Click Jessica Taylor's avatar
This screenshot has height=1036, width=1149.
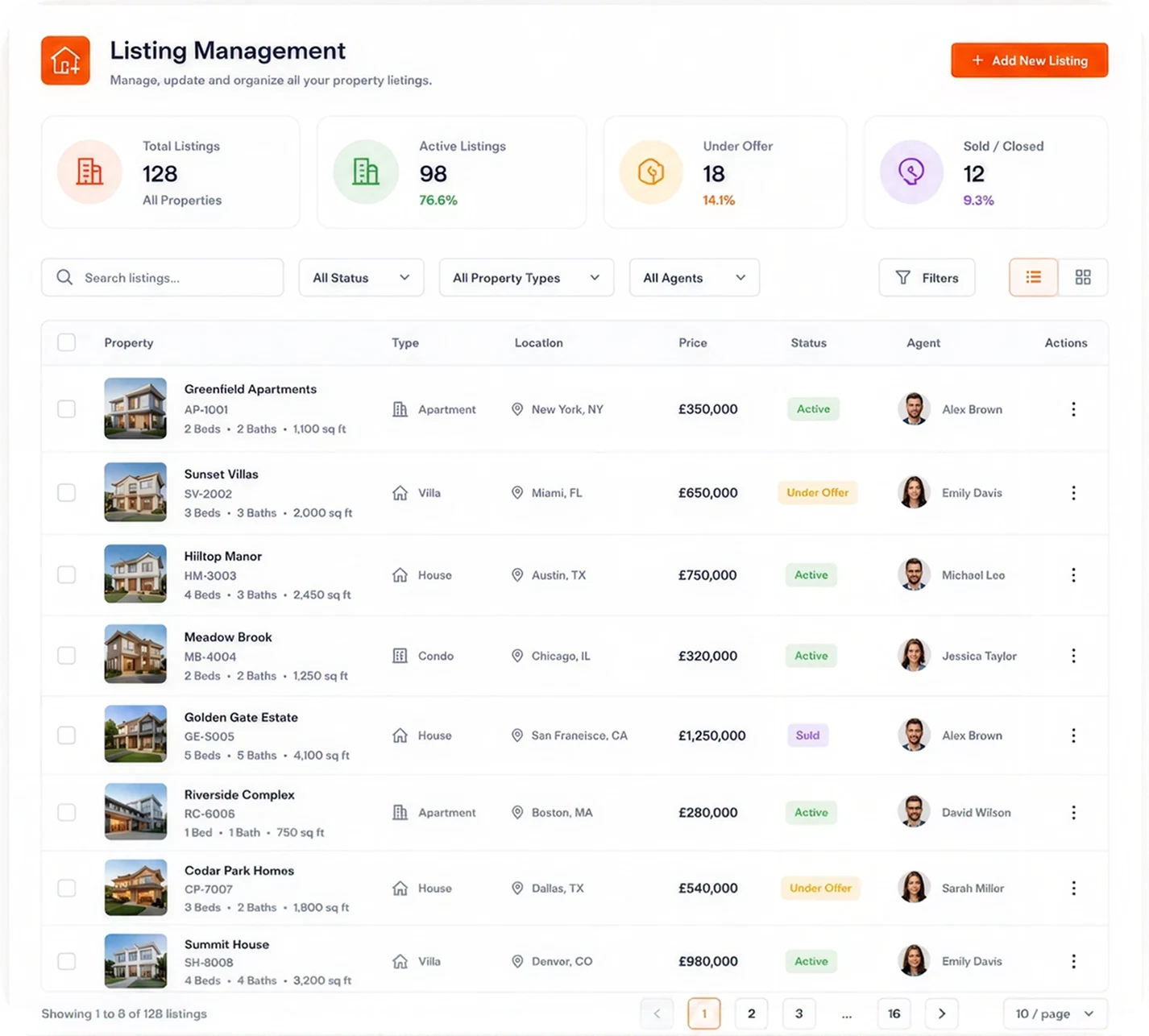pos(914,656)
